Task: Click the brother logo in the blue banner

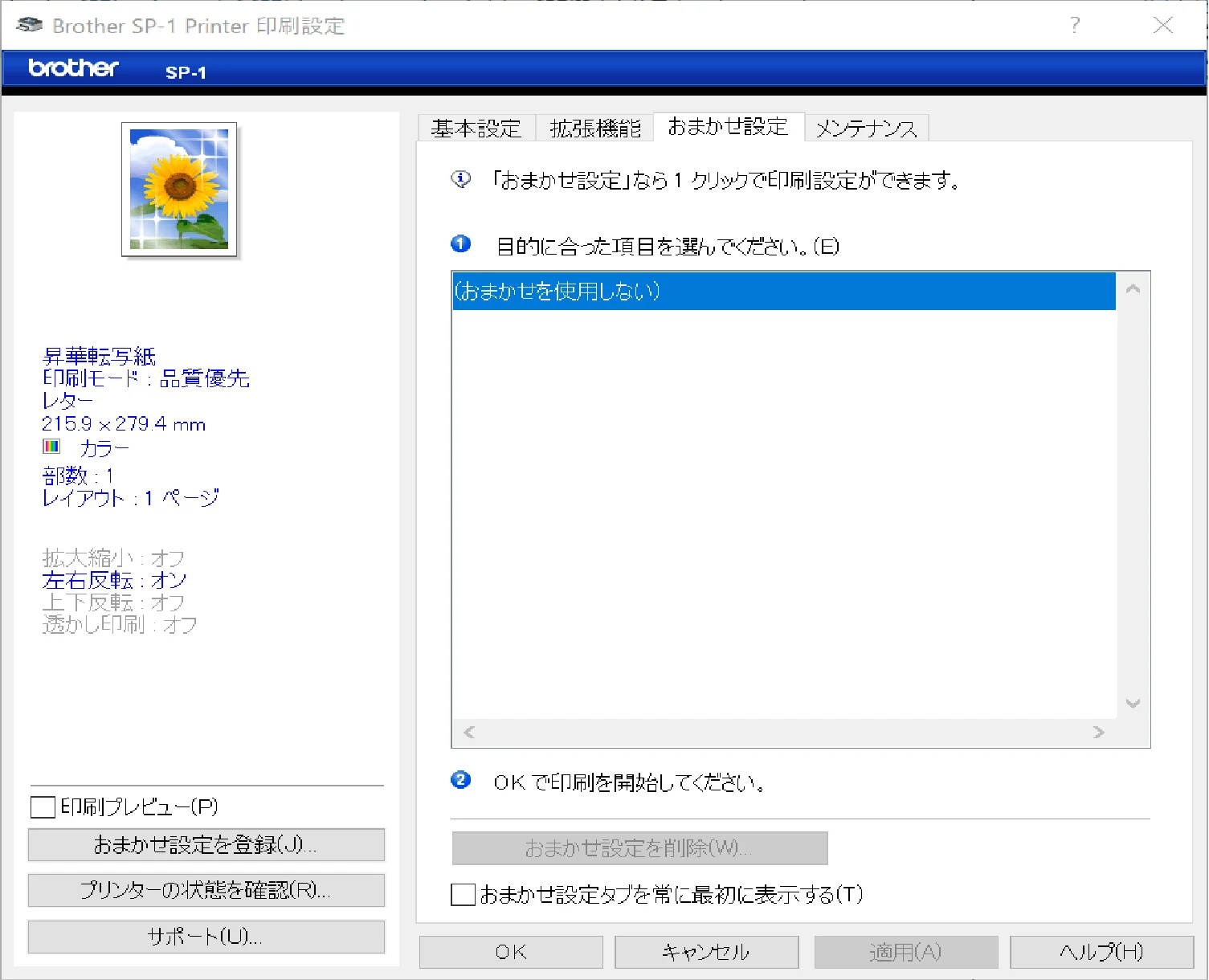Action: tap(73, 68)
